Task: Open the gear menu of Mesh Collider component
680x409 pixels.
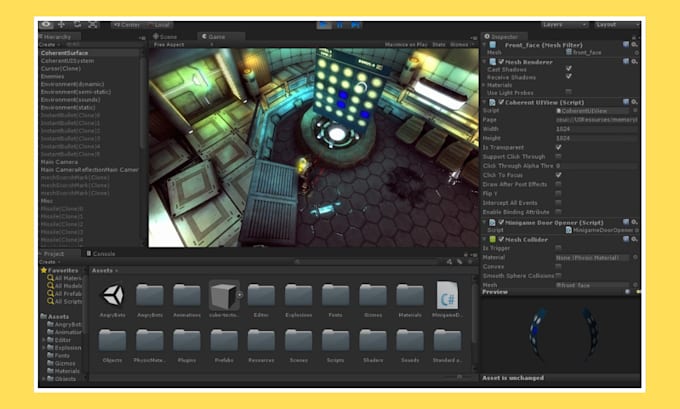Action: coord(634,239)
